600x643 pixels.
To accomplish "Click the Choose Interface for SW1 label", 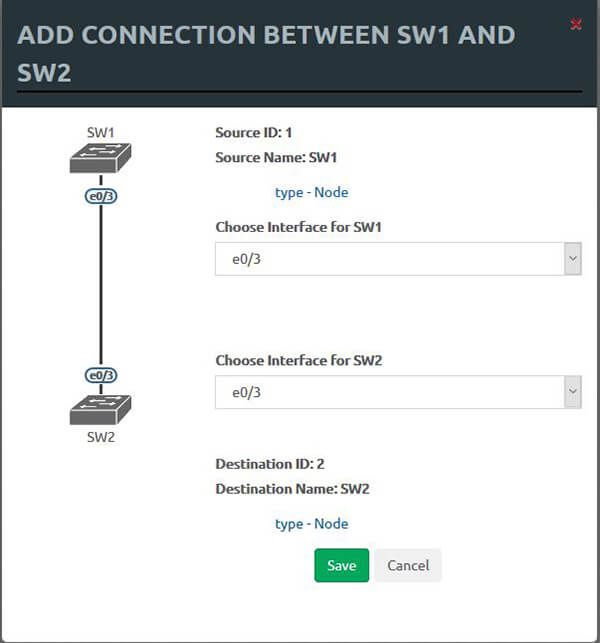I will coord(299,227).
